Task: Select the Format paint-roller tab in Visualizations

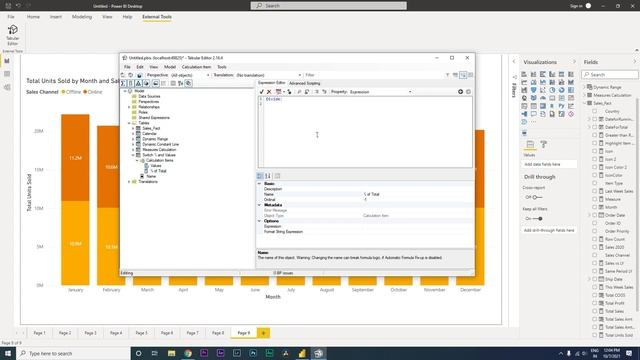Action: coord(543,144)
